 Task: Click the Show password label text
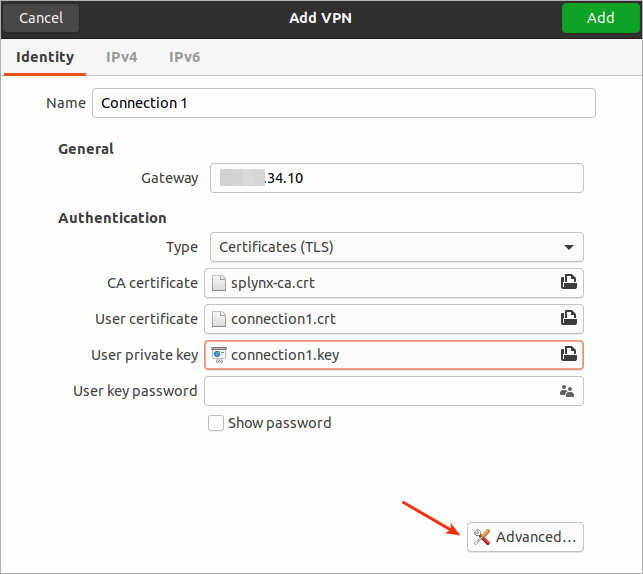[x=280, y=423]
